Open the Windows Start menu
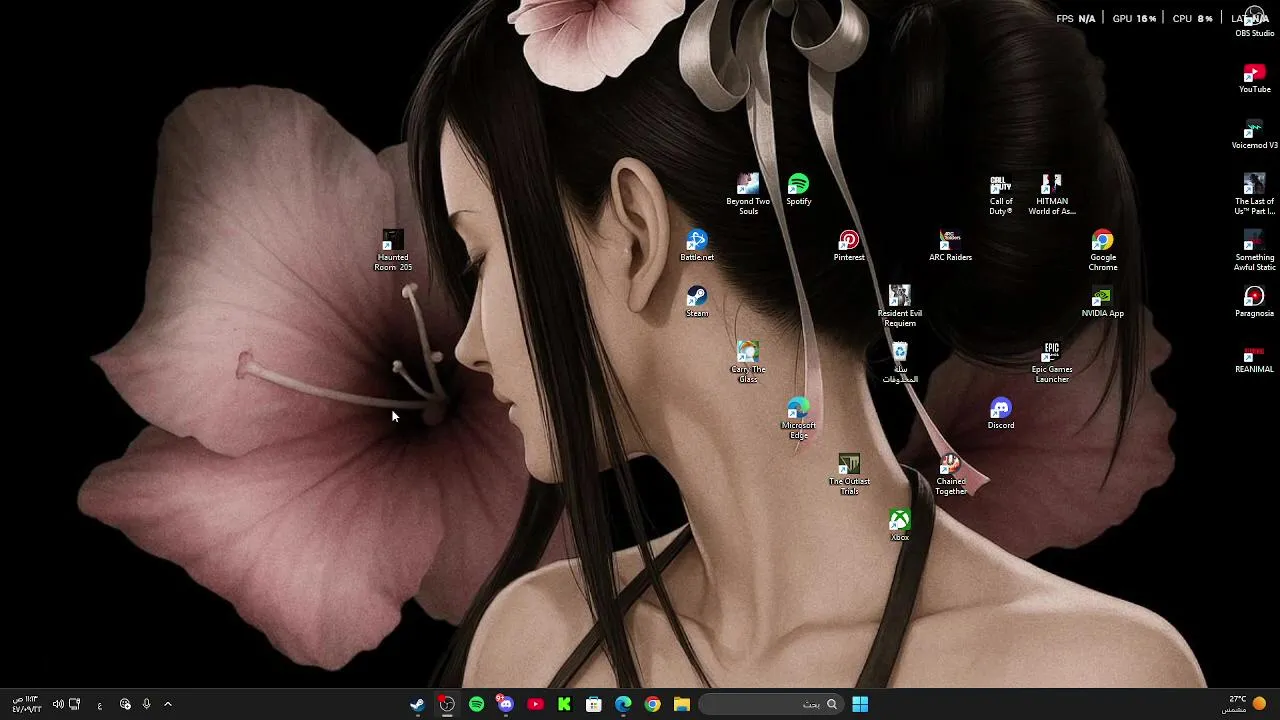 pos(860,704)
